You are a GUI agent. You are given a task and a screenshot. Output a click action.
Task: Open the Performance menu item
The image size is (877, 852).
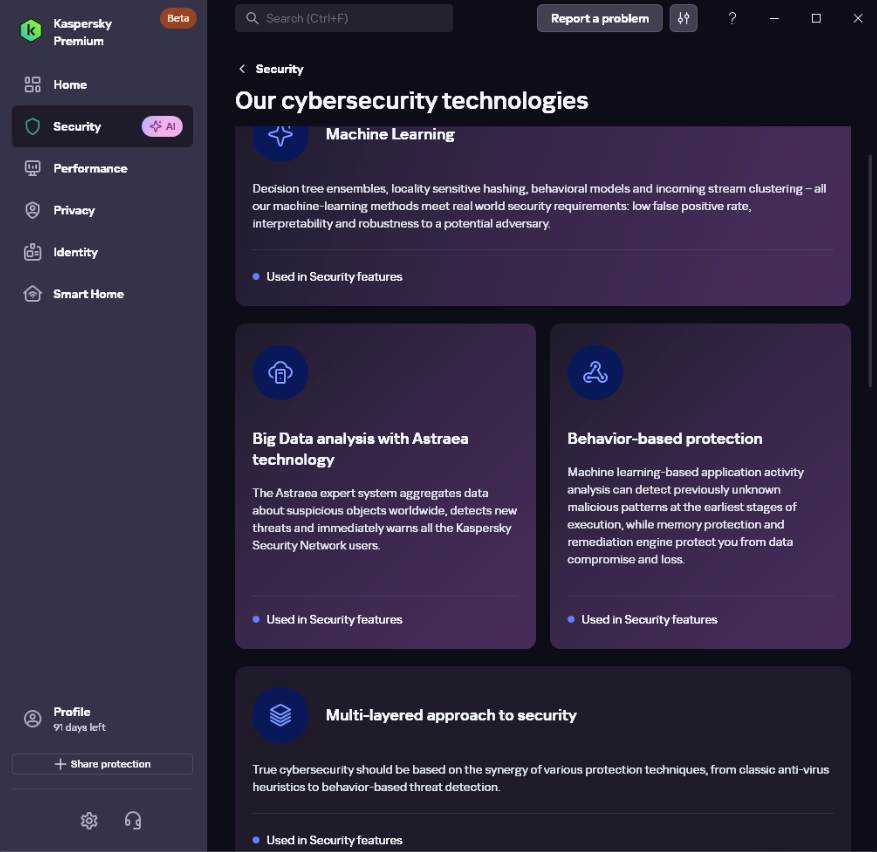point(102,168)
